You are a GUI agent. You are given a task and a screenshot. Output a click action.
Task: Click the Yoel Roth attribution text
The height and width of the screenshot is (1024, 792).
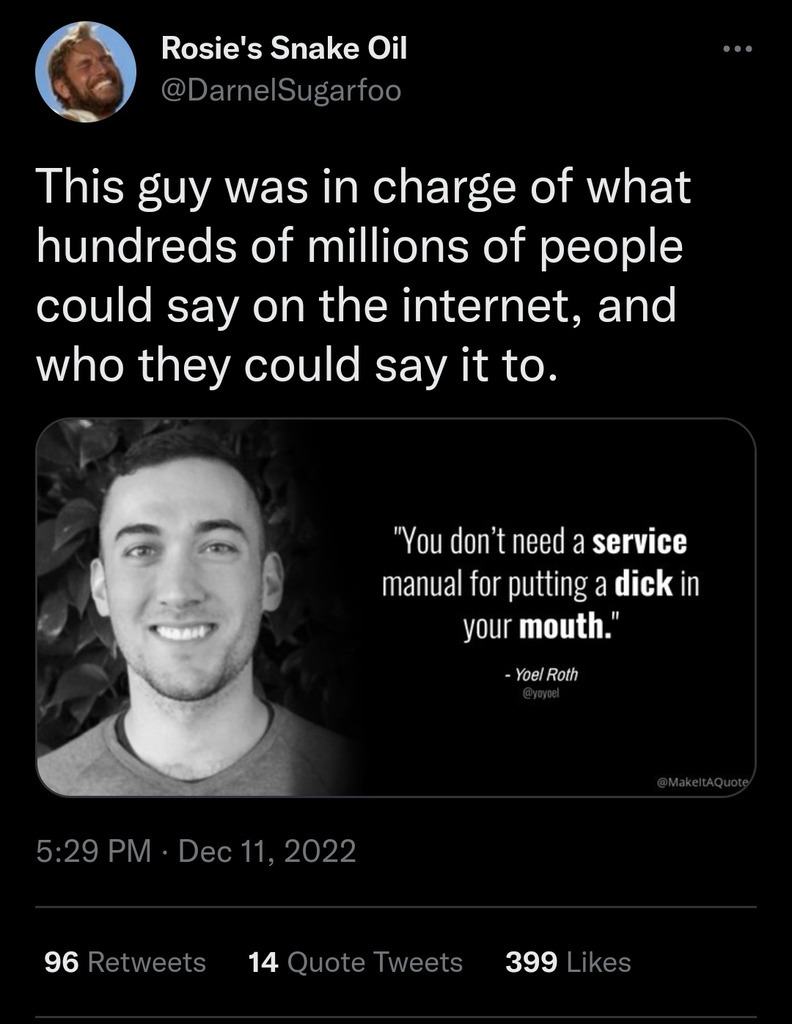click(x=542, y=675)
